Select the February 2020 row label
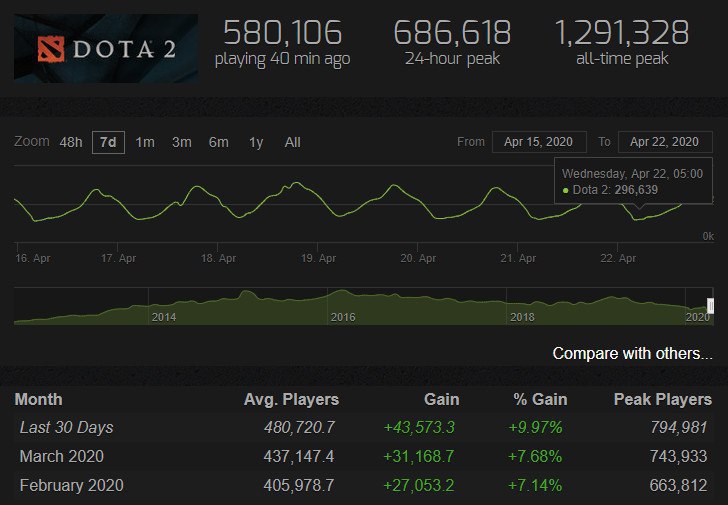The width and height of the screenshot is (728, 505). click(72, 486)
